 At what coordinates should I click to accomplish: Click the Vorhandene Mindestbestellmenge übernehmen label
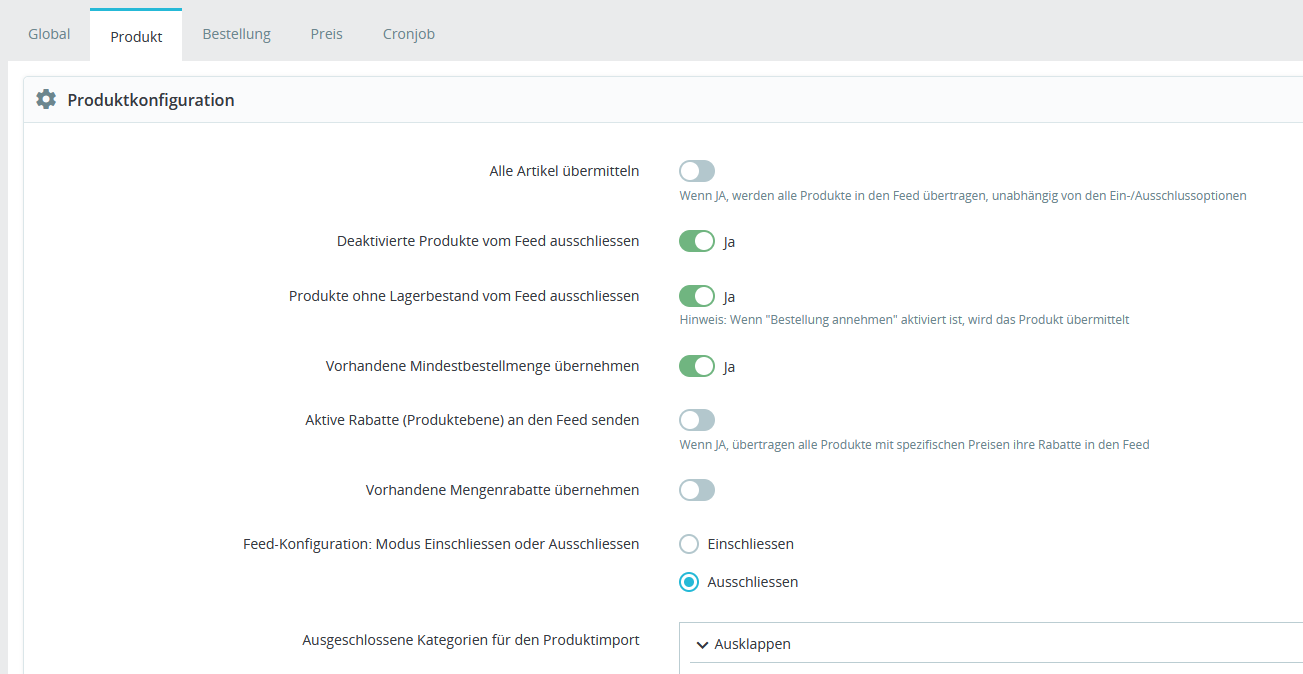coord(483,366)
